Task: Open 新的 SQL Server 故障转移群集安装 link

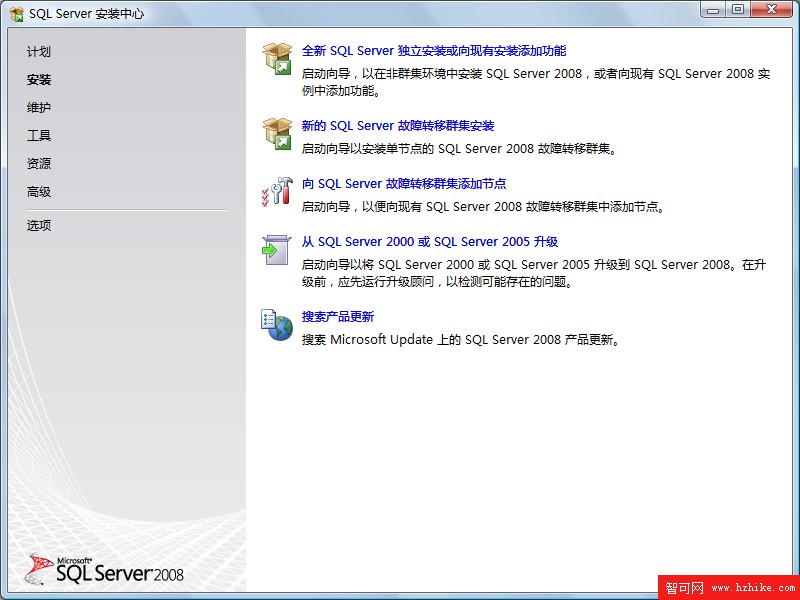Action: tap(398, 126)
